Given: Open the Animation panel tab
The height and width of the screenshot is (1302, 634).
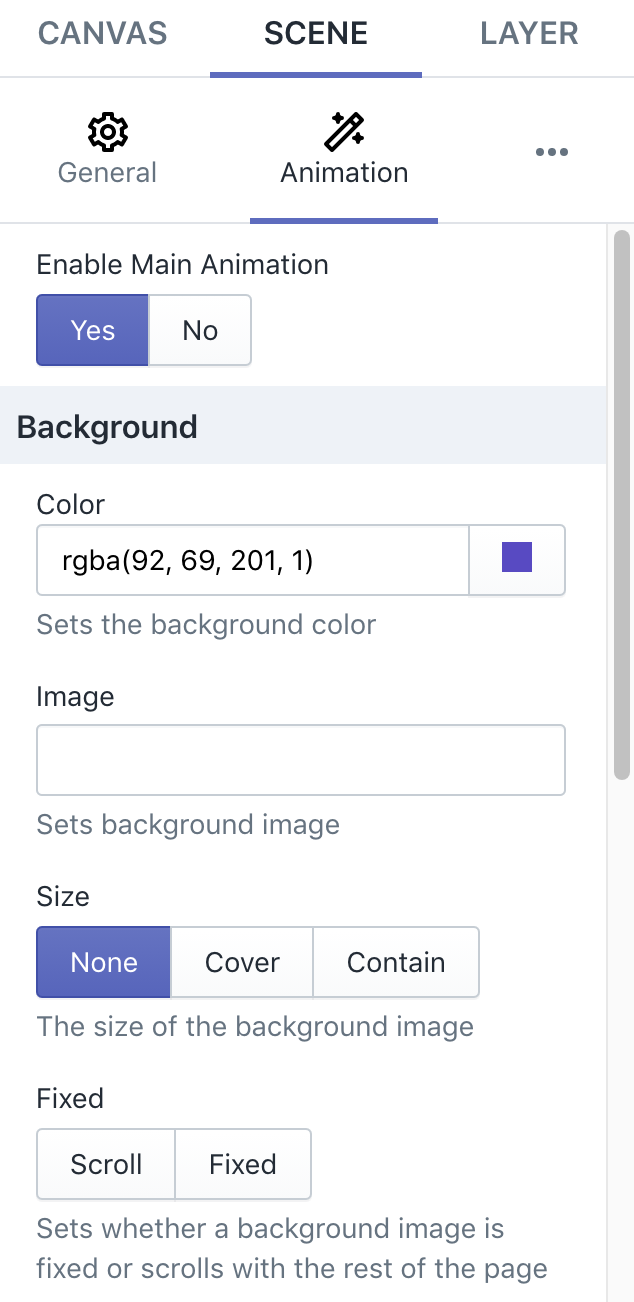Looking at the screenshot, I should [344, 172].
